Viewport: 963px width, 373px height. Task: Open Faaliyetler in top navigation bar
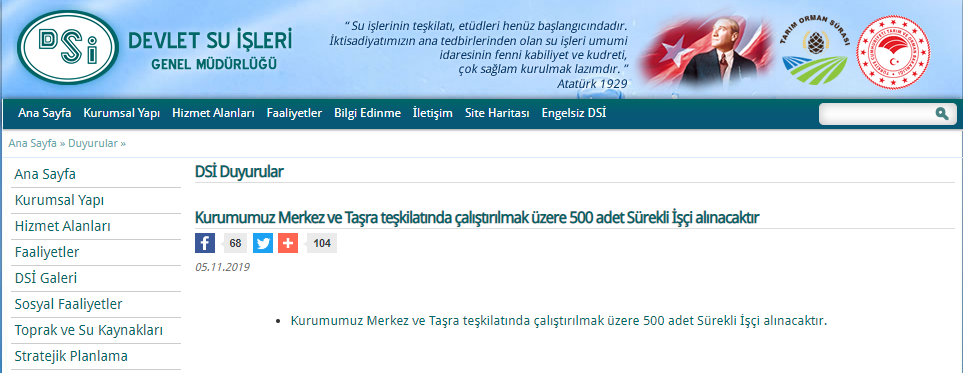pos(294,113)
